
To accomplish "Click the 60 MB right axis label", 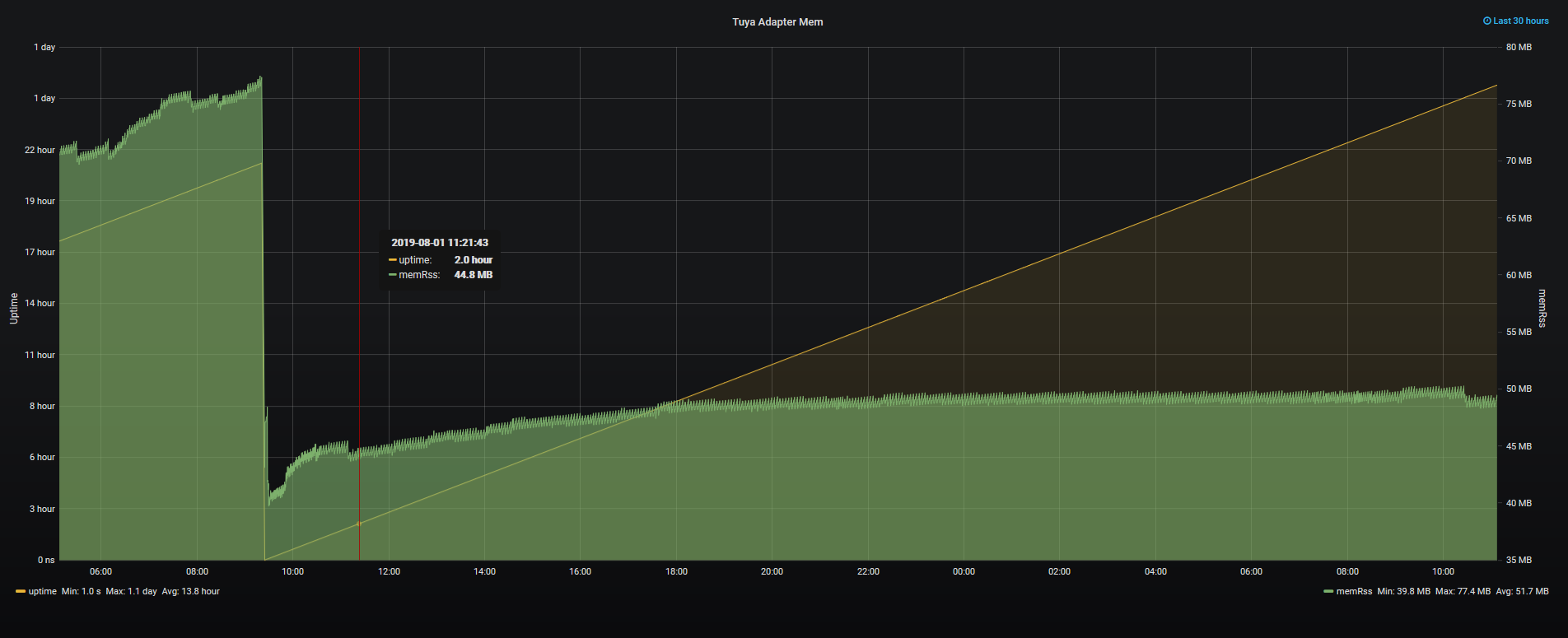I will tap(1519, 275).
